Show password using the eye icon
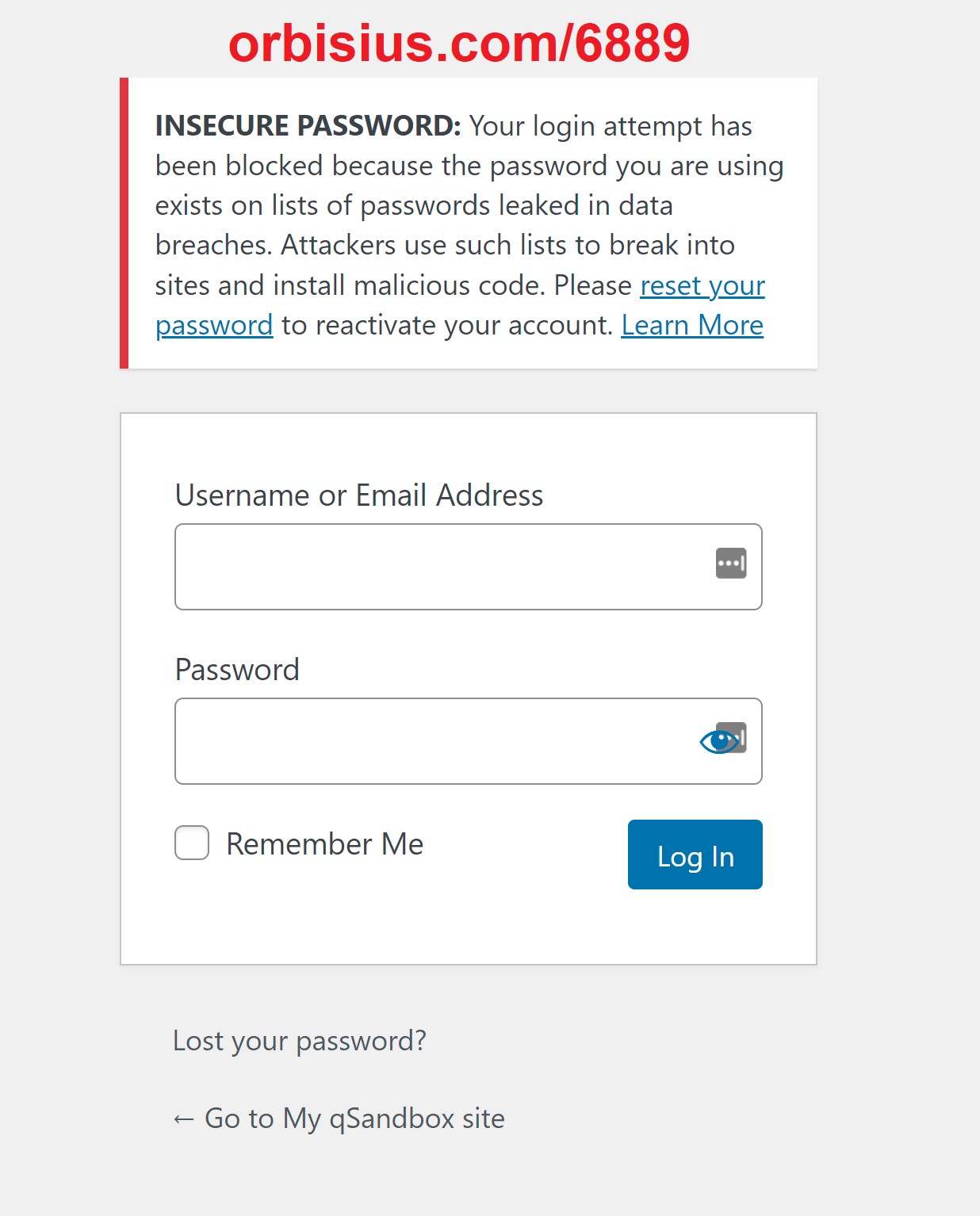Image resolution: width=980 pixels, height=1216 pixels. coord(718,742)
